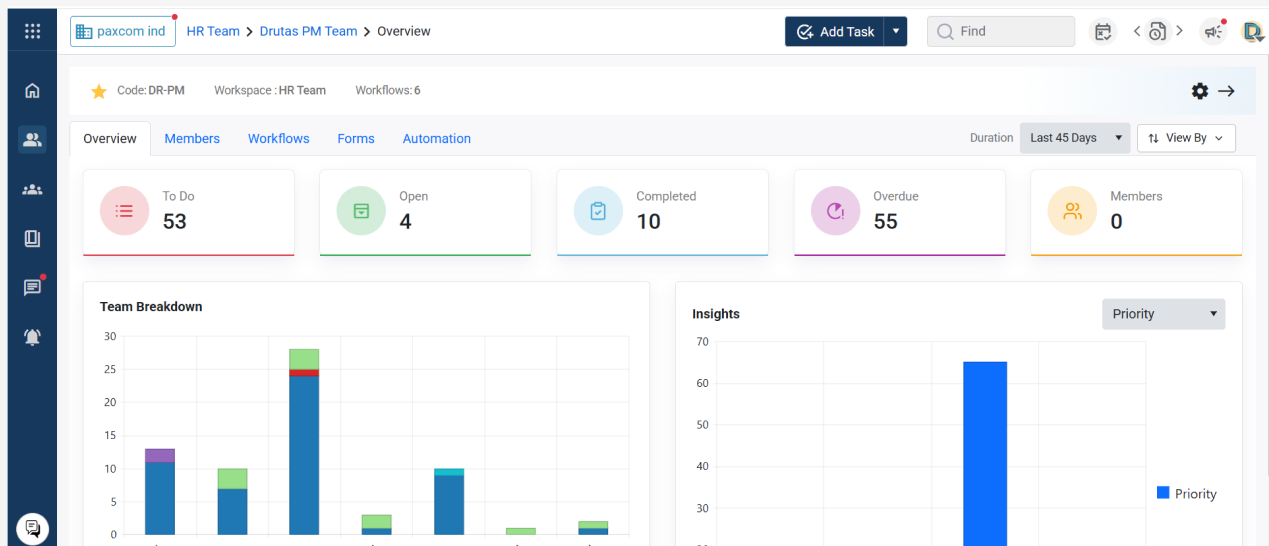This screenshot has width=1269, height=546.
Task: Switch to the Automation tab
Action: (x=436, y=139)
